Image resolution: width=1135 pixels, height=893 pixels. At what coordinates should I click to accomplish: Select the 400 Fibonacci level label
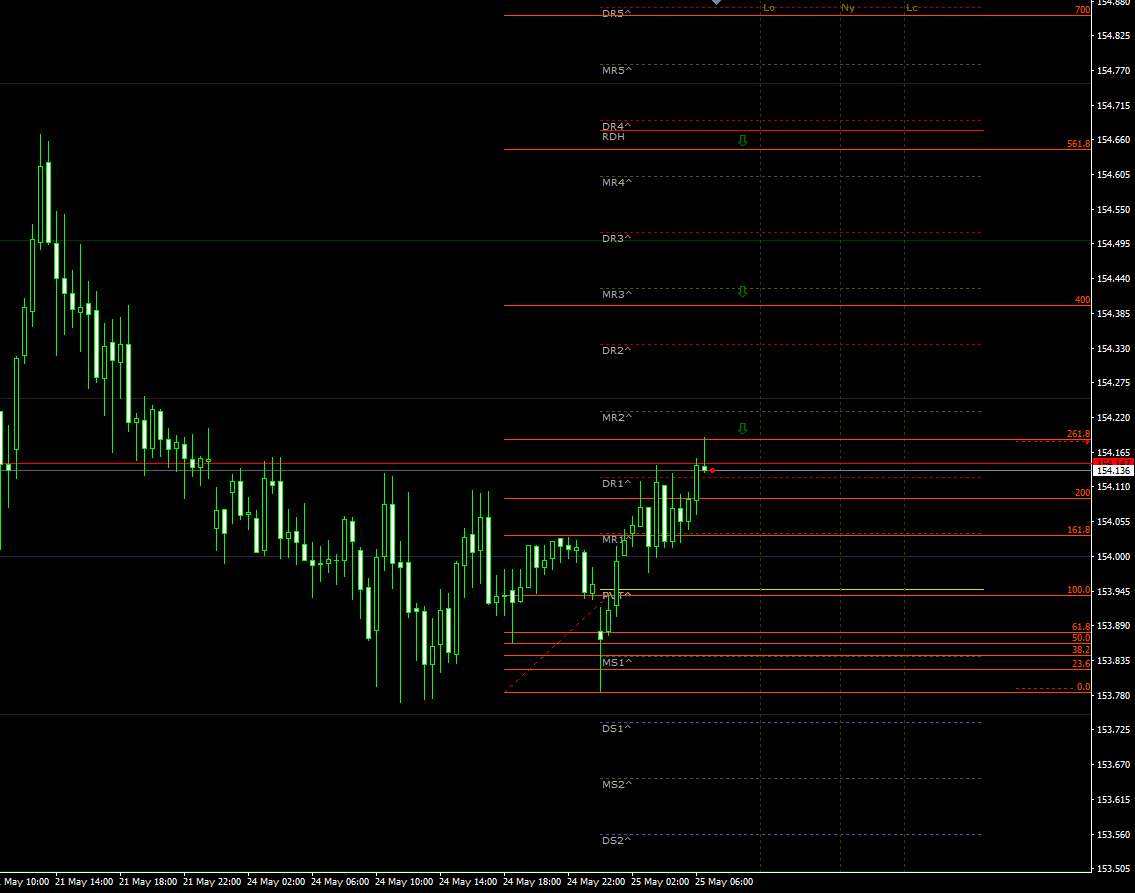pyautogui.click(x=1082, y=300)
